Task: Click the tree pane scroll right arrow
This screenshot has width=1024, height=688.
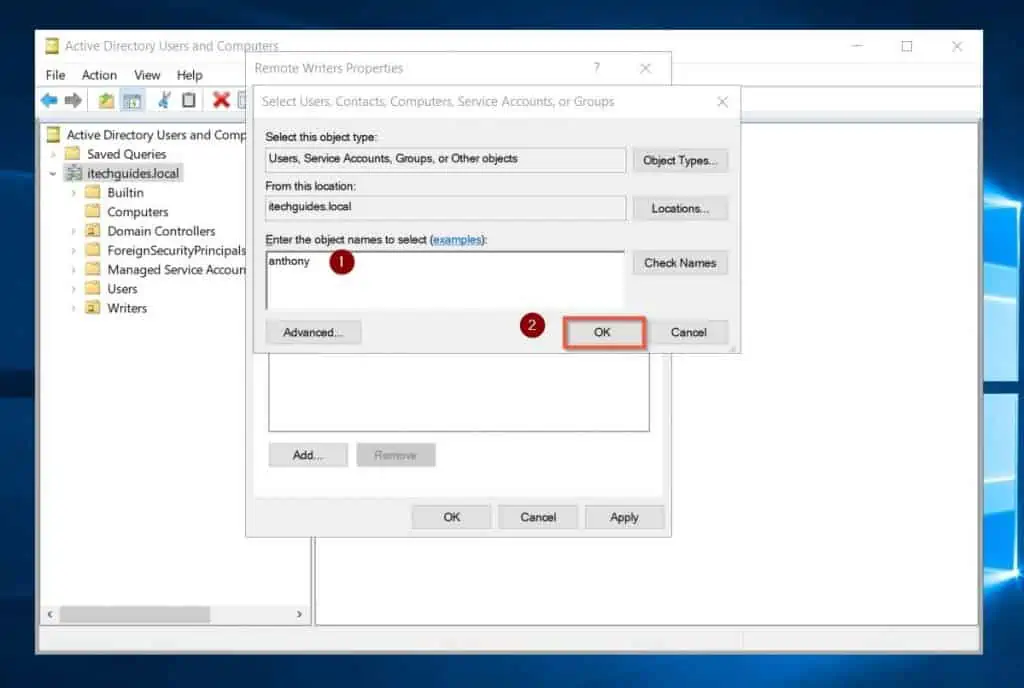Action: (299, 614)
